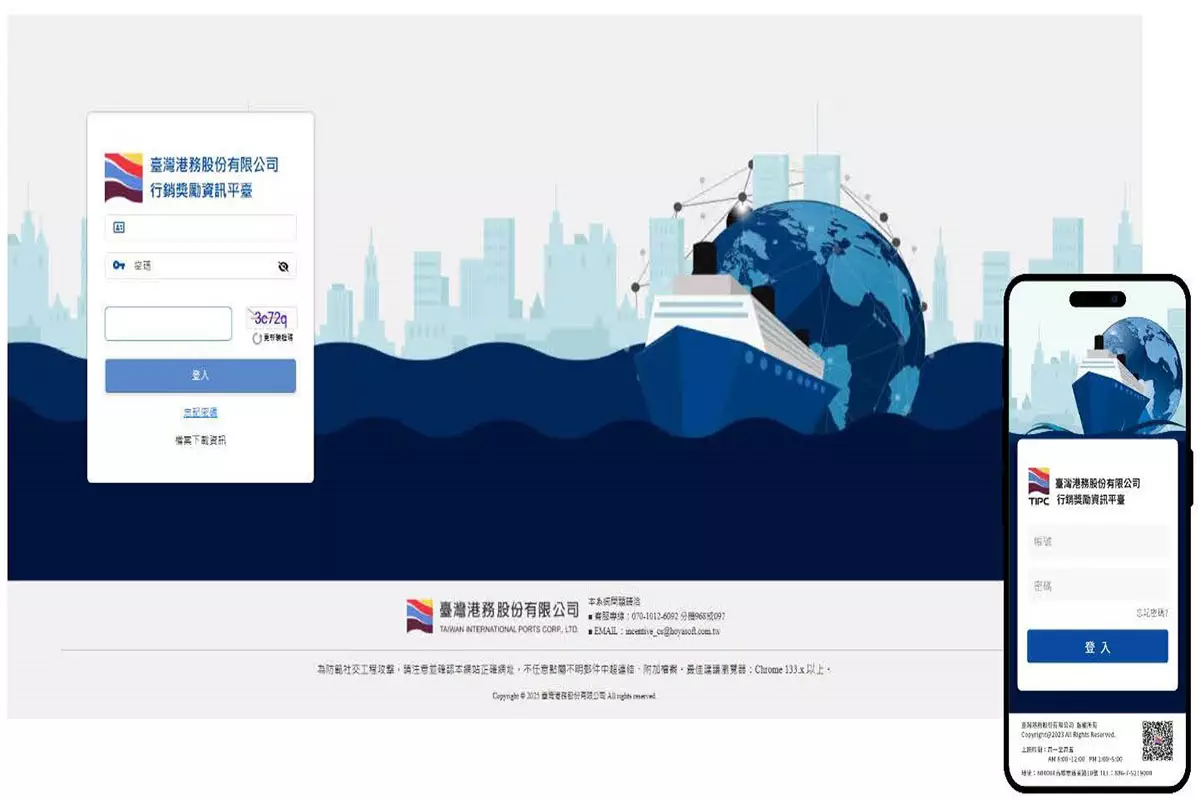
Task: Click the 3c72q captcha image
Action: coord(271,319)
